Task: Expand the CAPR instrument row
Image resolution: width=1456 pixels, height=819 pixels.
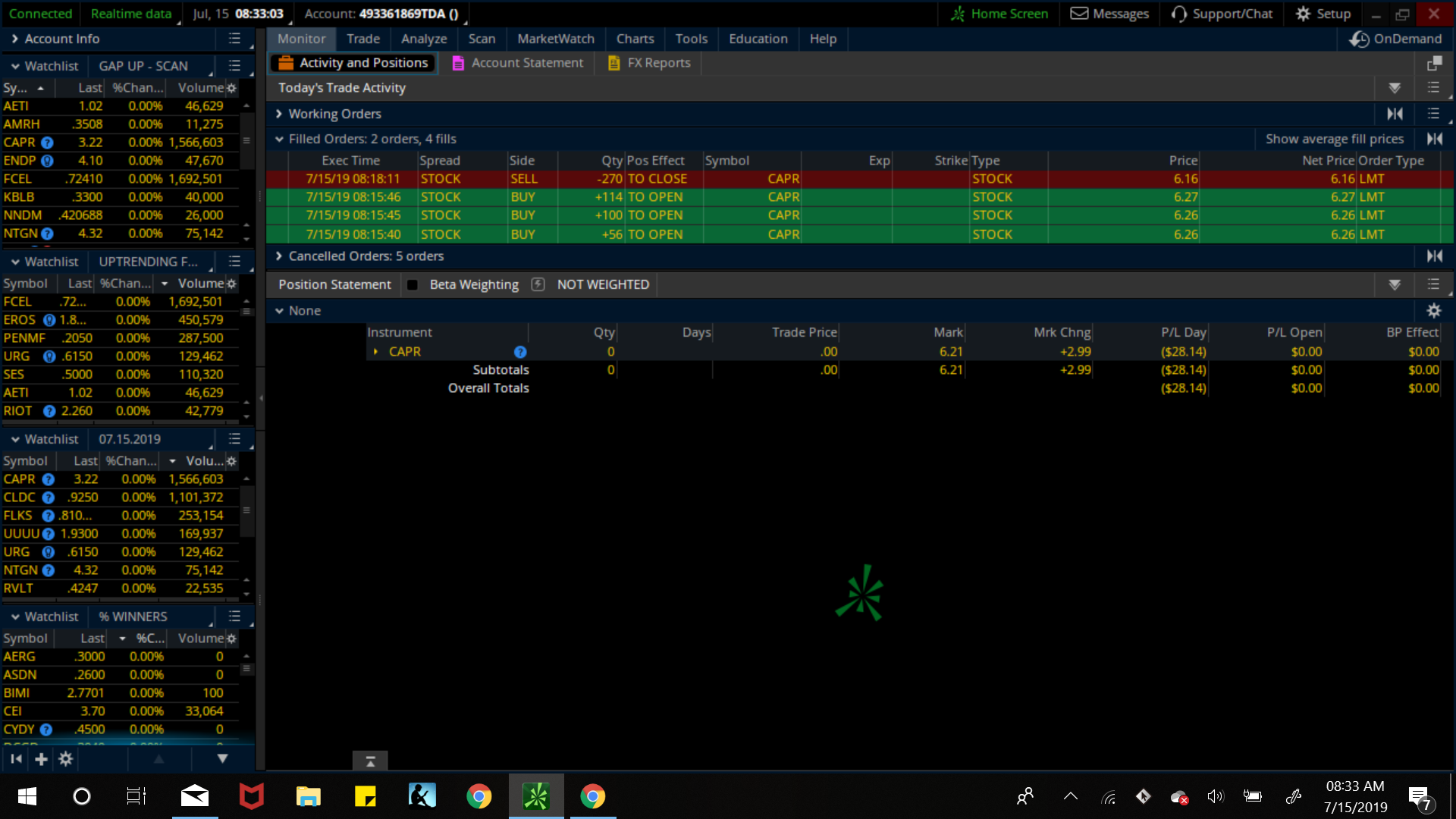Action: point(375,352)
